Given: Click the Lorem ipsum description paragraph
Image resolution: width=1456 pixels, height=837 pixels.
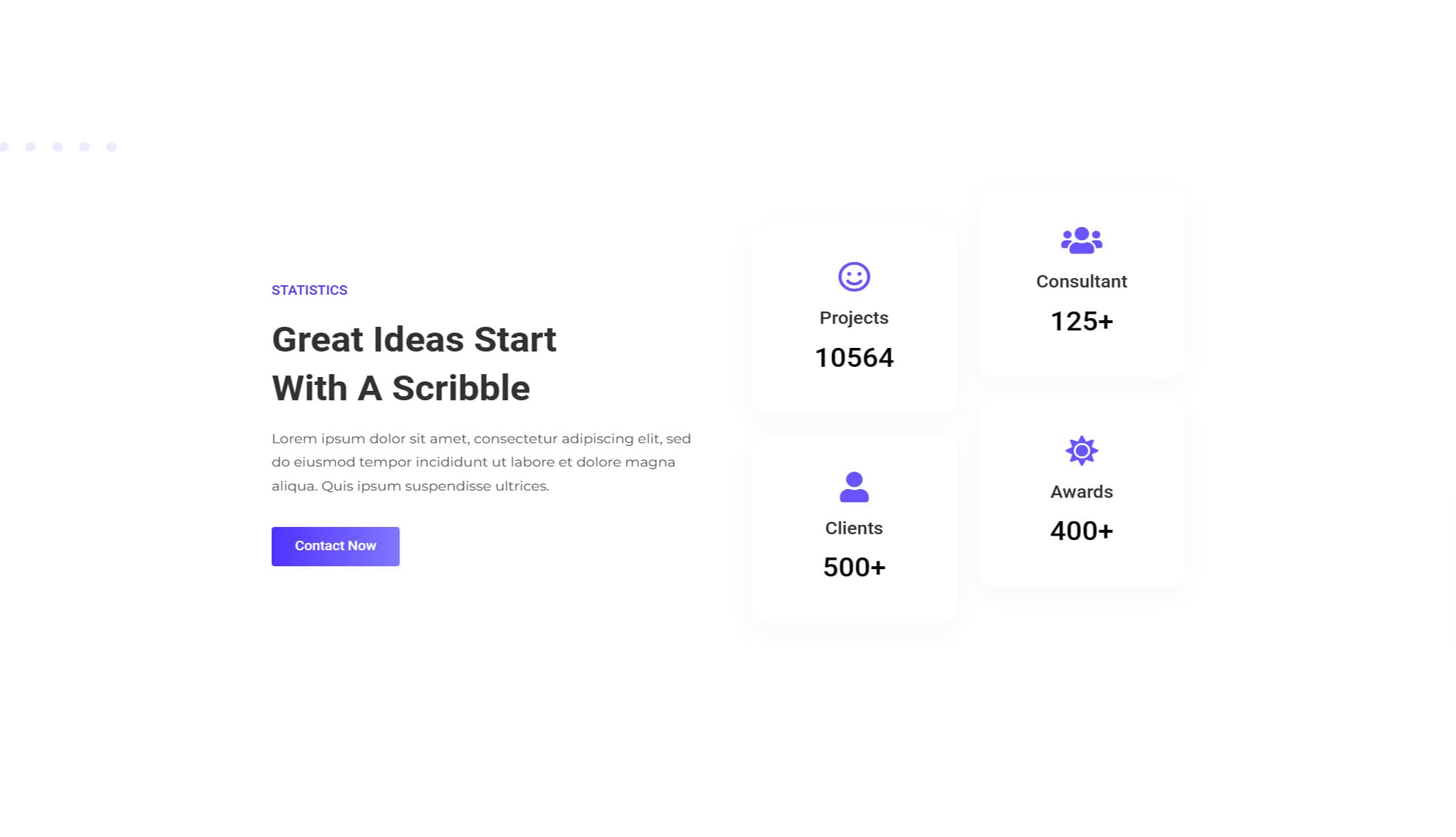Looking at the screenshot, I should click(480, 461).
